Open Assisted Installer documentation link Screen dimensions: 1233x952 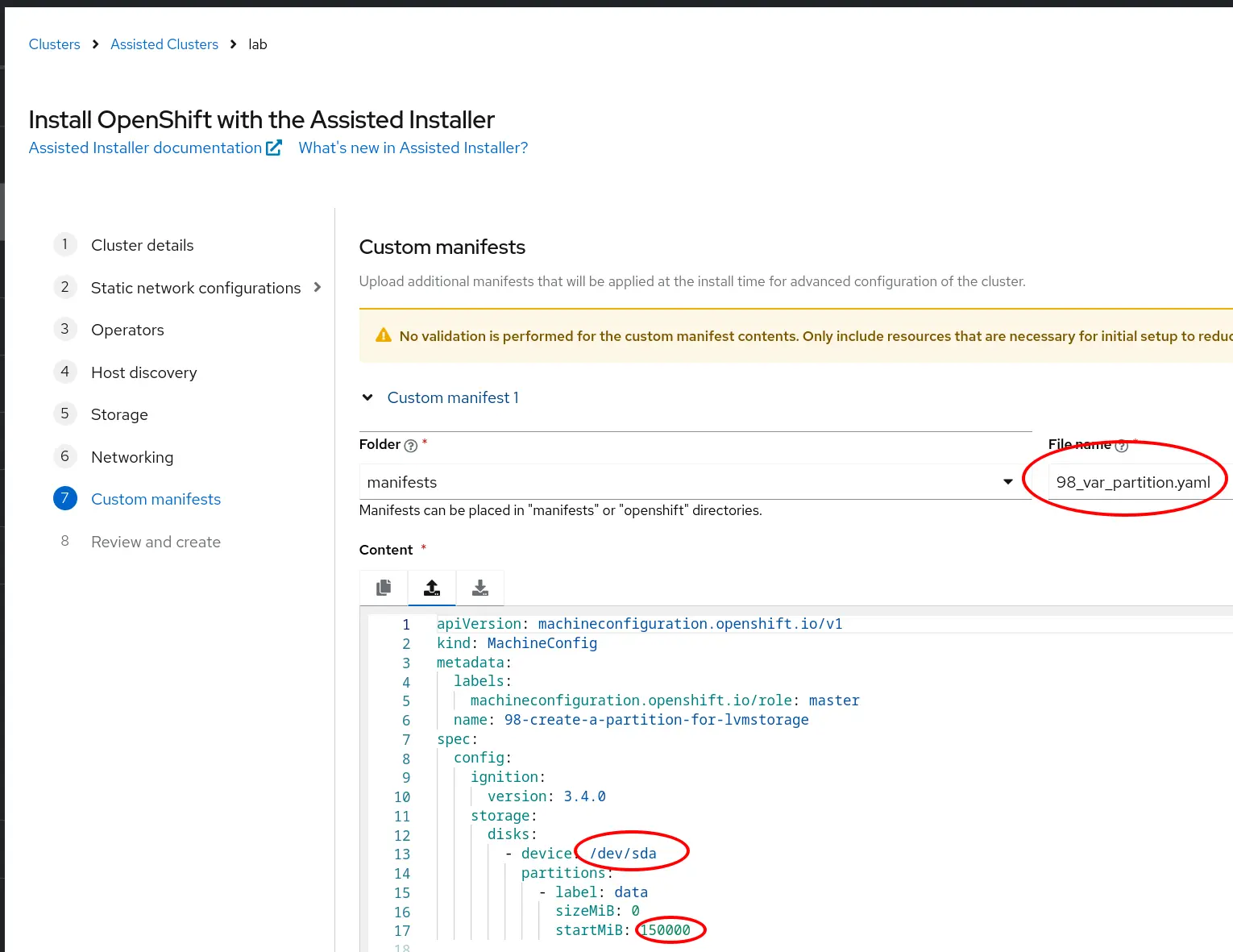click(x=145, y=148)
